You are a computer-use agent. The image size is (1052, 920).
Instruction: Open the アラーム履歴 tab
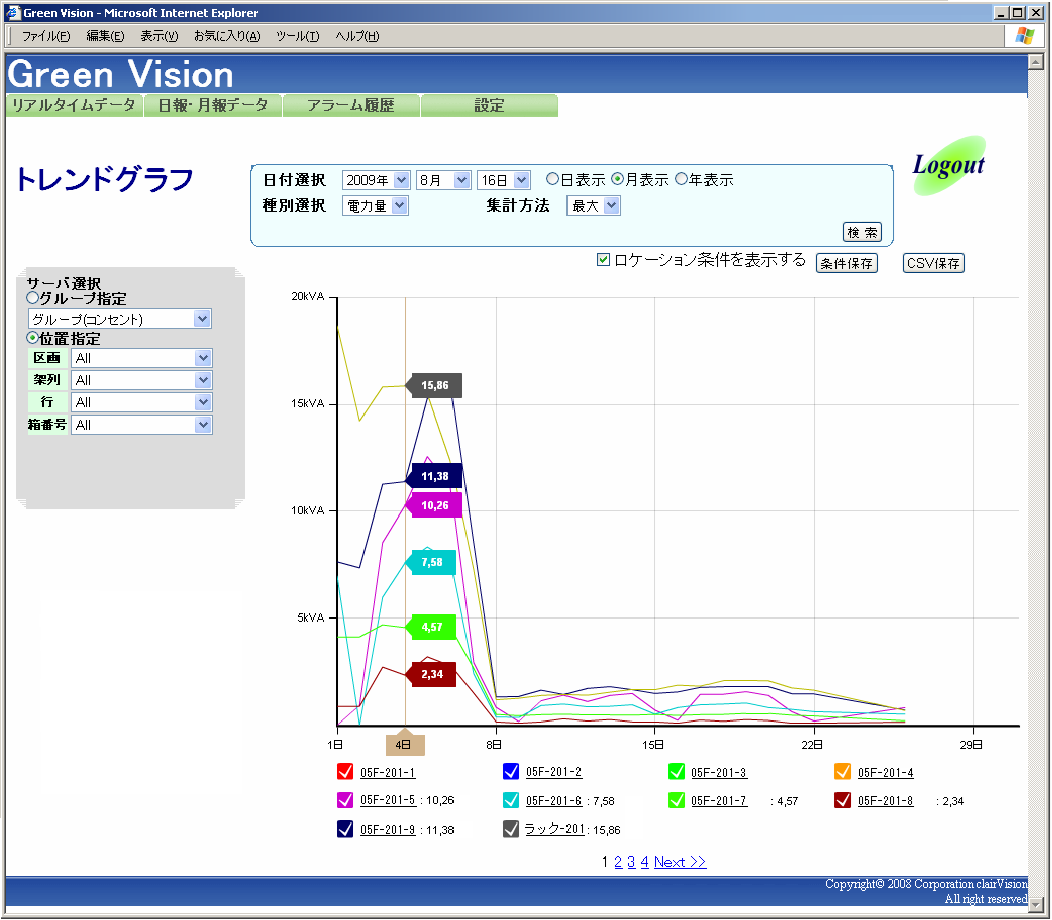tap(351, 105)
